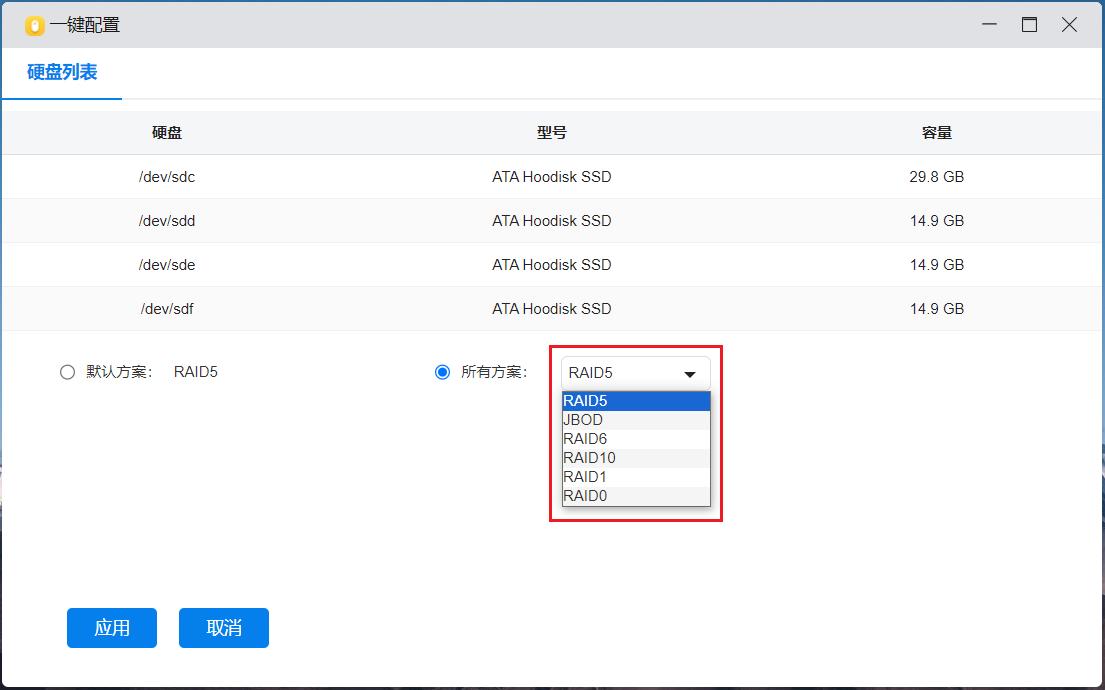Select the 默认方案 RAID5 radio button

pyautogui.click(x=67, y=372)
